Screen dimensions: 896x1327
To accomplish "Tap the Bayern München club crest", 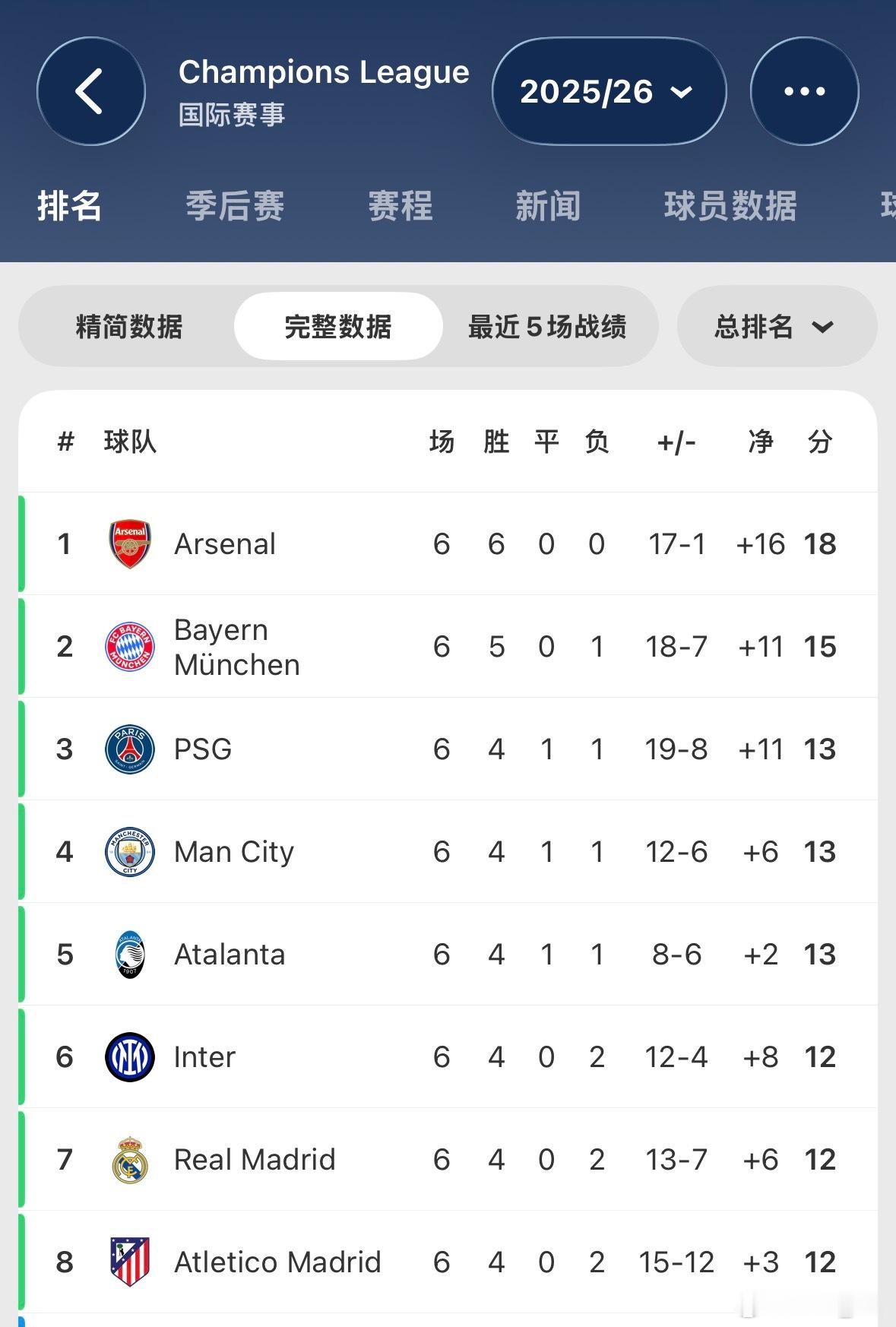I will click(x=130, y=647).
